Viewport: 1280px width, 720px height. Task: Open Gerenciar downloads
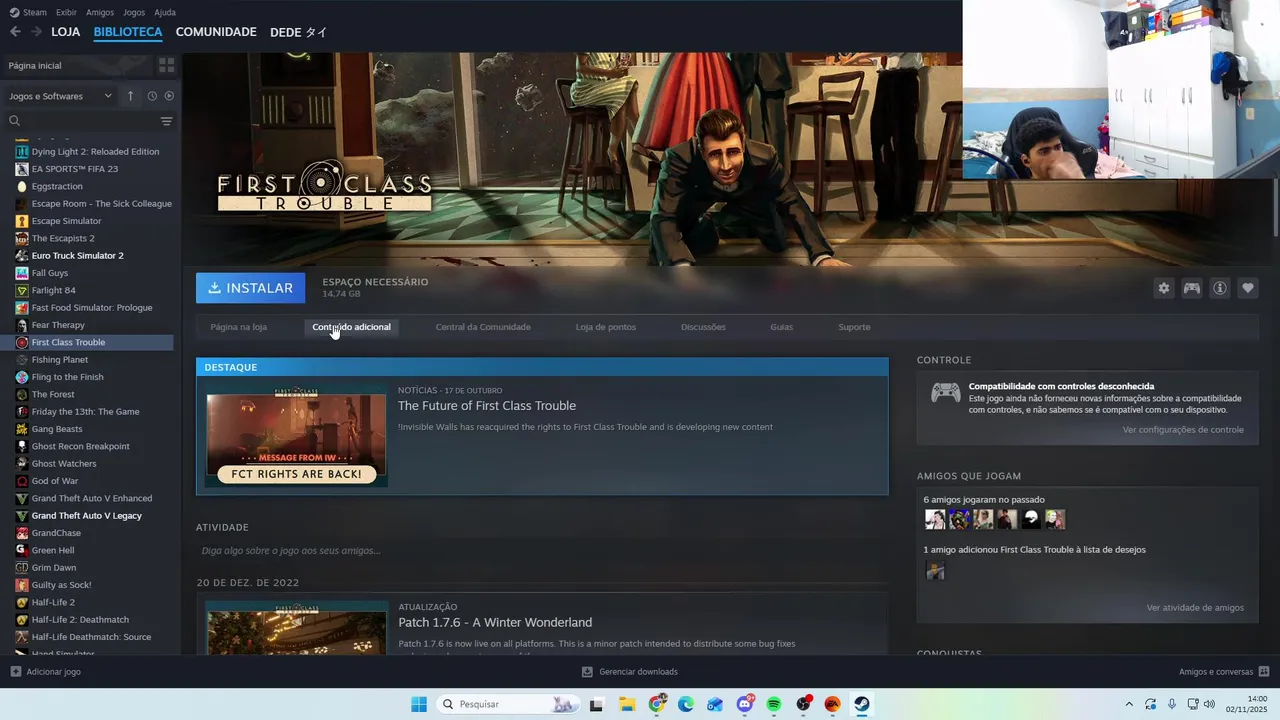coord(630,672)
